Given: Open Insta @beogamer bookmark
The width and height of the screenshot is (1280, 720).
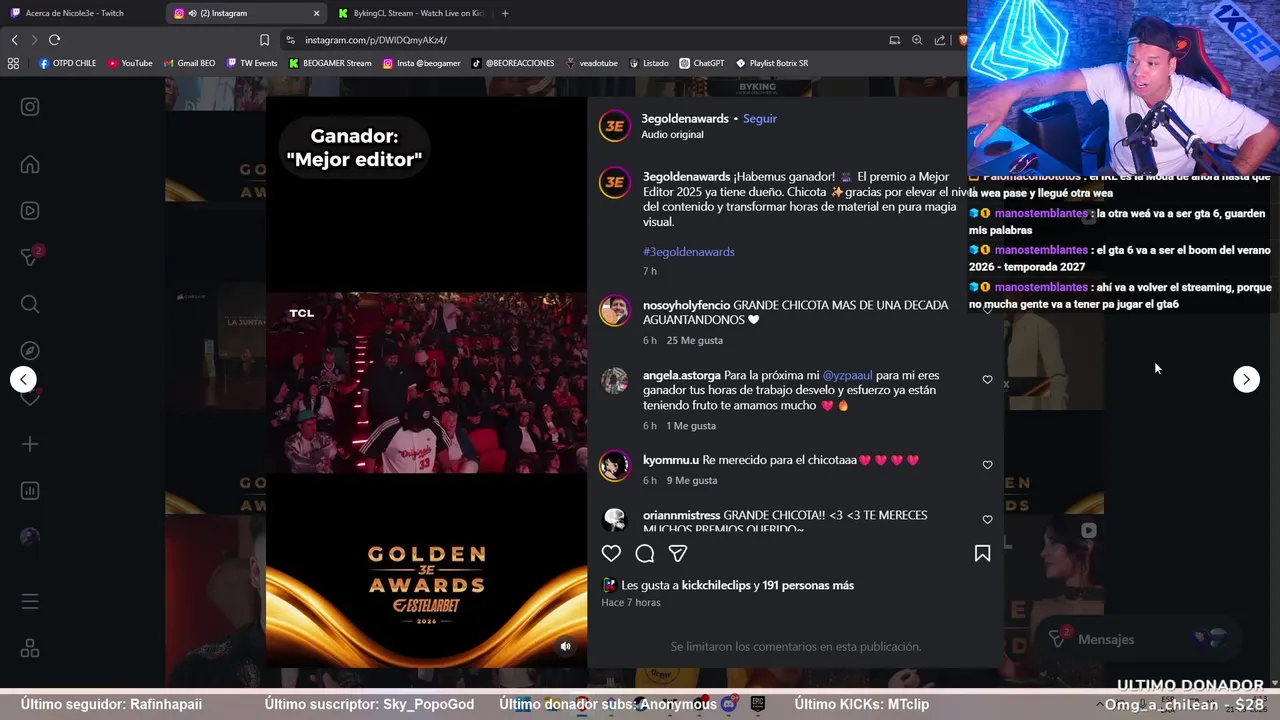Looking at the screenshot, I should 422,63.
